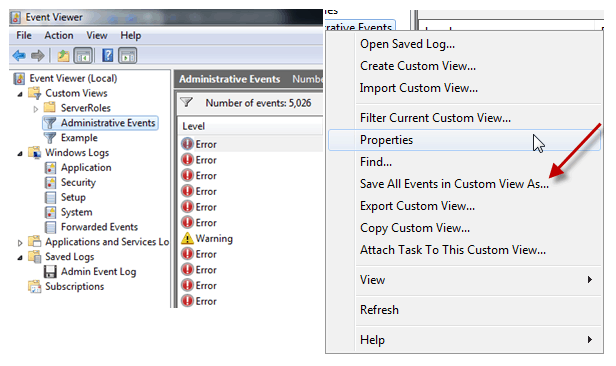Click the Number of events: 5,026 text
The height and width of the screenshot is (366, 616).
click(258, 103)
